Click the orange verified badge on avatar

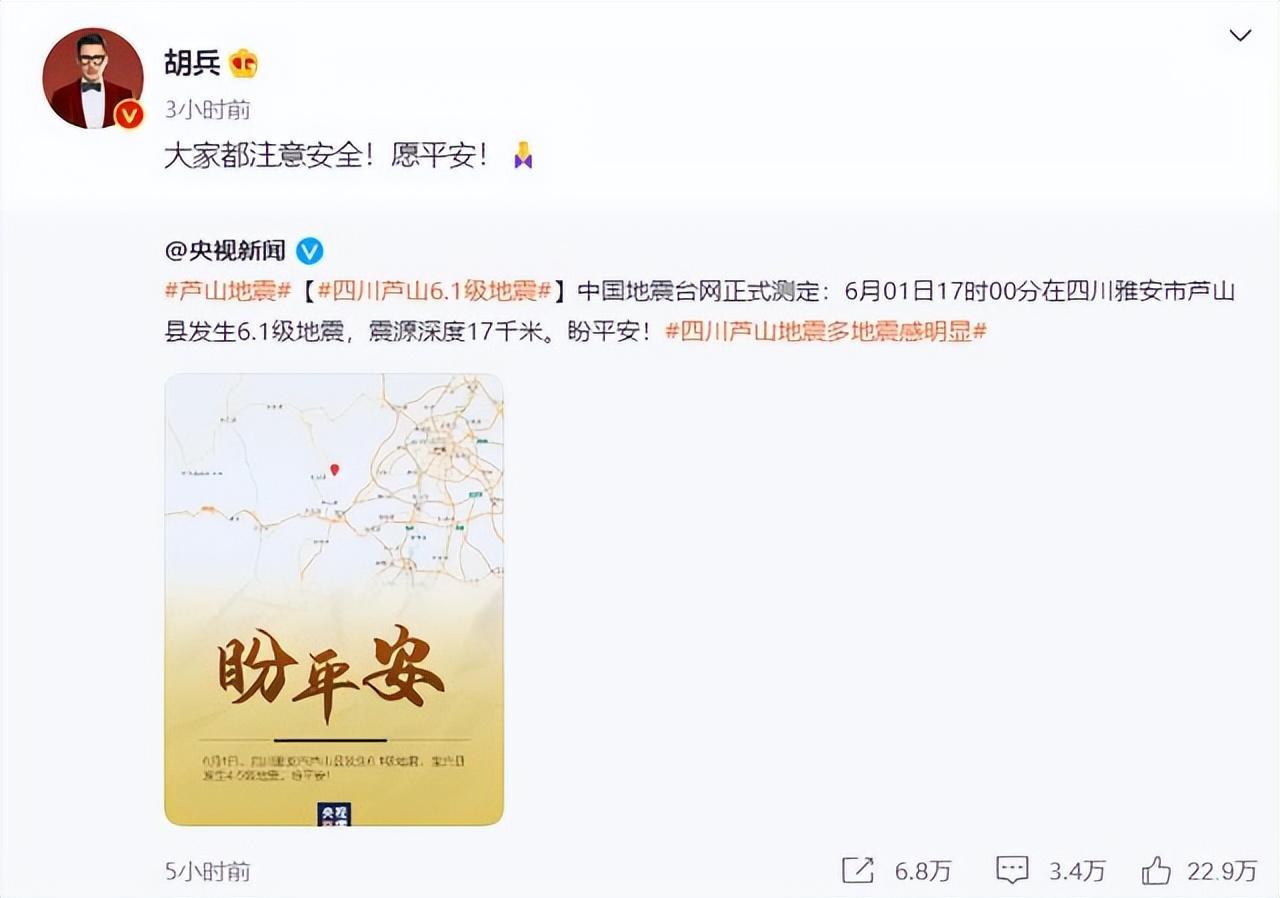click(129, 115)
